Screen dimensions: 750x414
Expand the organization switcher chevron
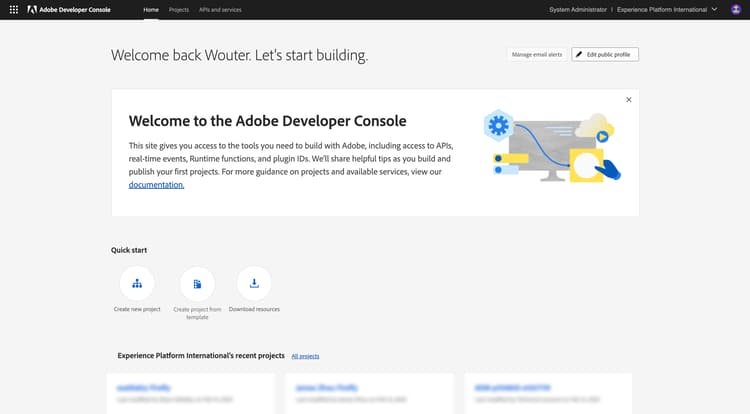click(x=715, y=10)
